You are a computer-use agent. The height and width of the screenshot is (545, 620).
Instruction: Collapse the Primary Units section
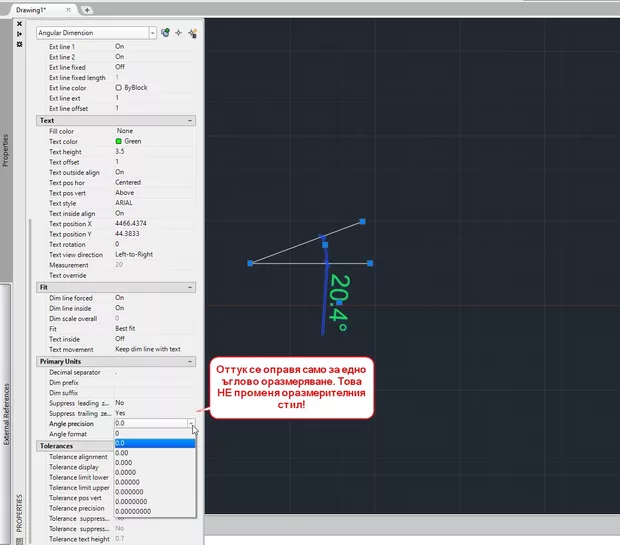(x=190, y=361)
